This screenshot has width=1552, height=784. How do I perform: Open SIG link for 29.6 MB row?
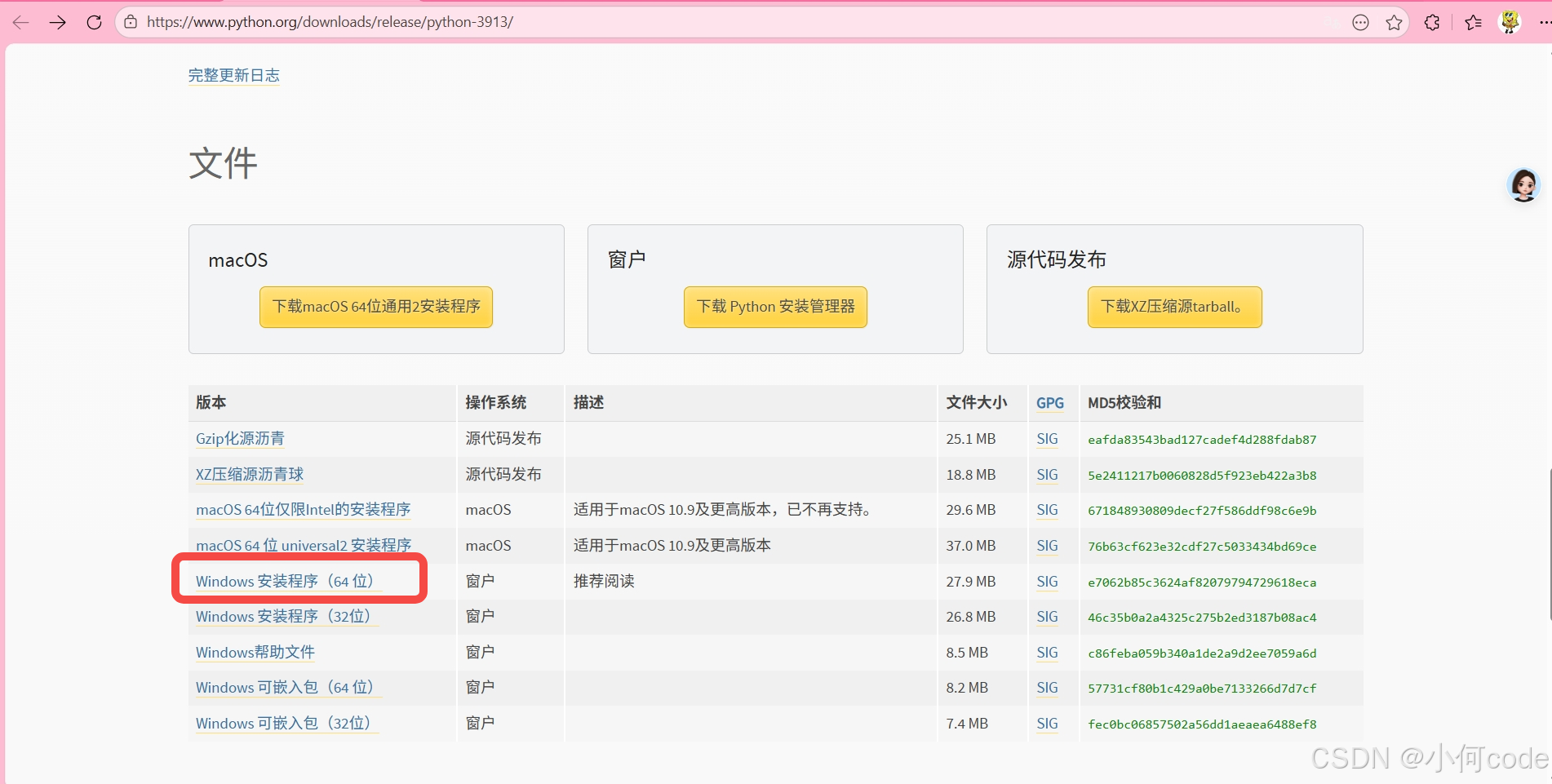click(1047, 510)
